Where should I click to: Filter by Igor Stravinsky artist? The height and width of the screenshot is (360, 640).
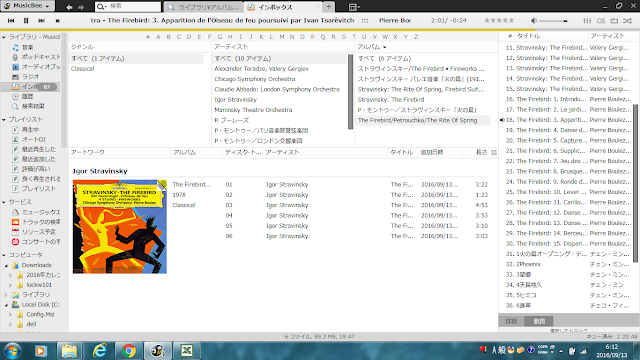236,100
